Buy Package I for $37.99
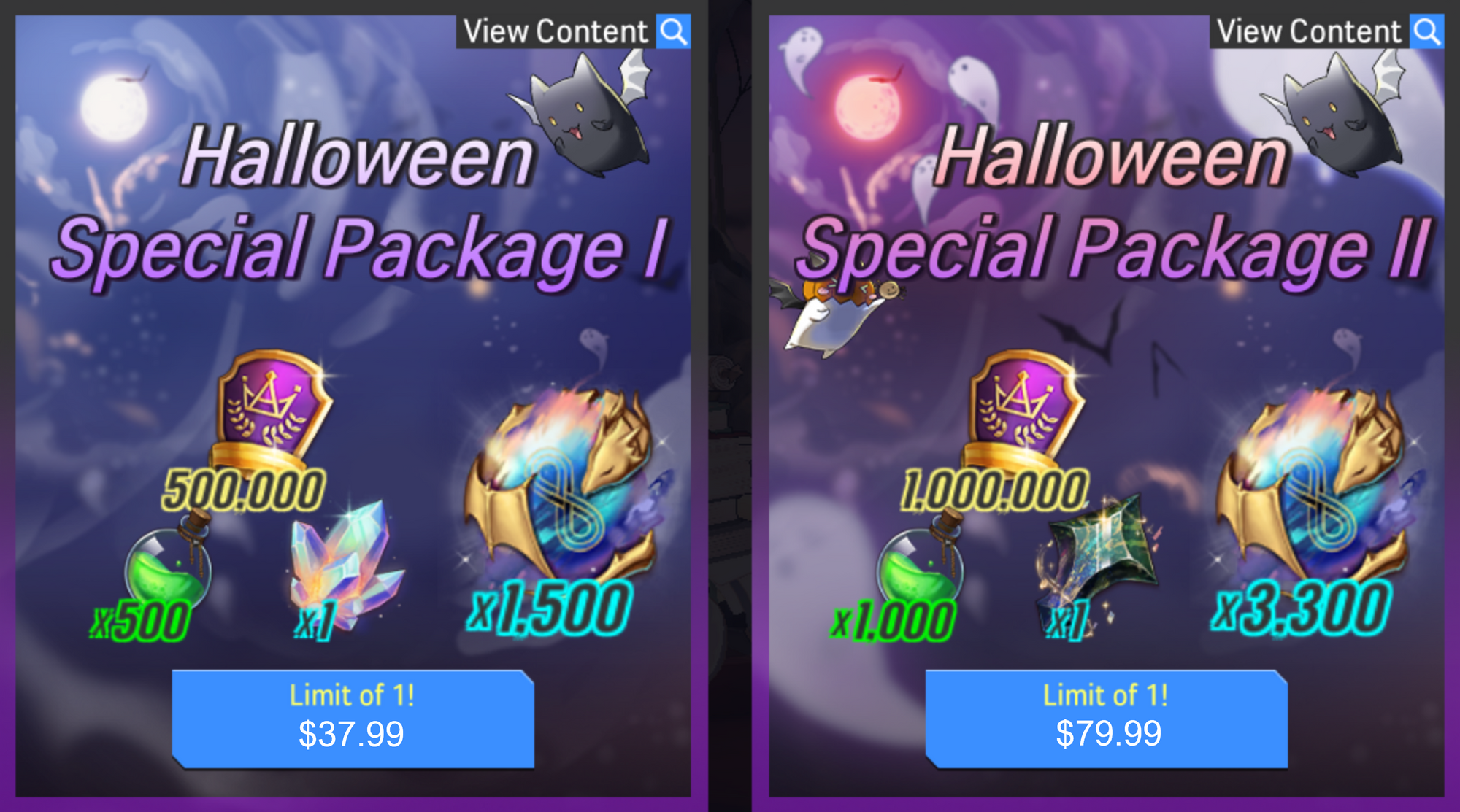 (x=353, y=719)
